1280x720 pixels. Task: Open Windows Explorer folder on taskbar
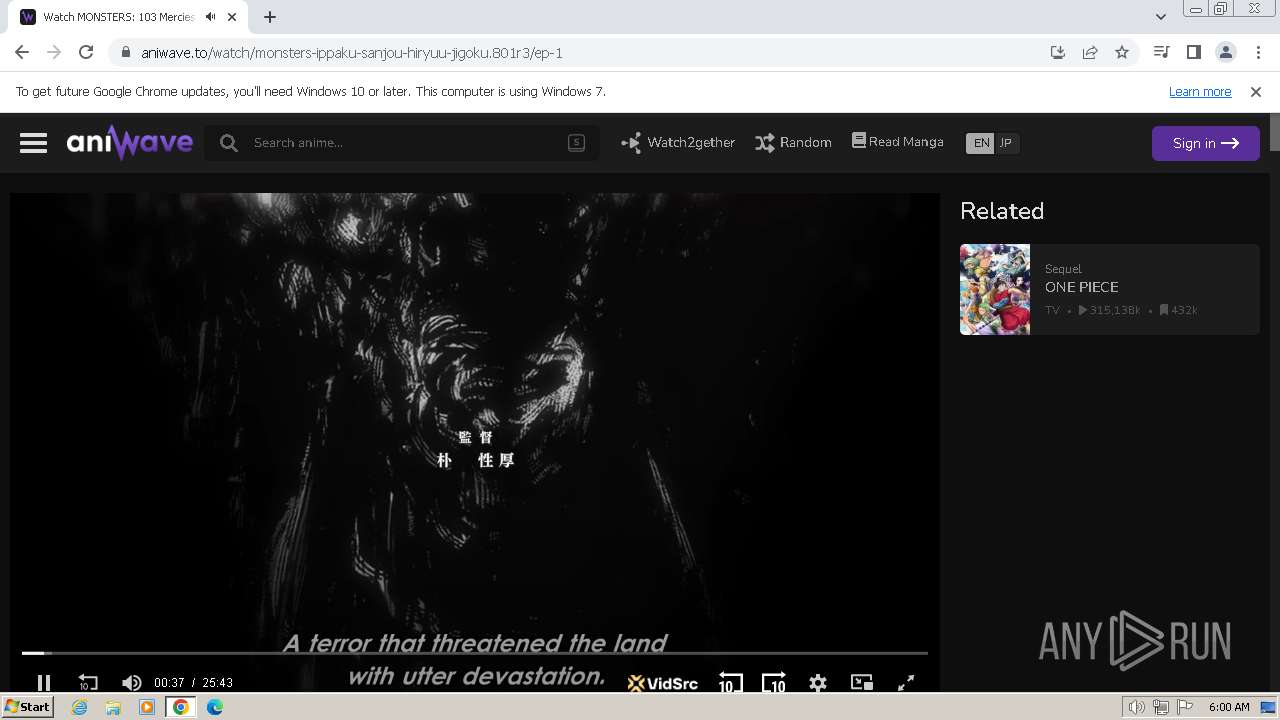(113, 707)
